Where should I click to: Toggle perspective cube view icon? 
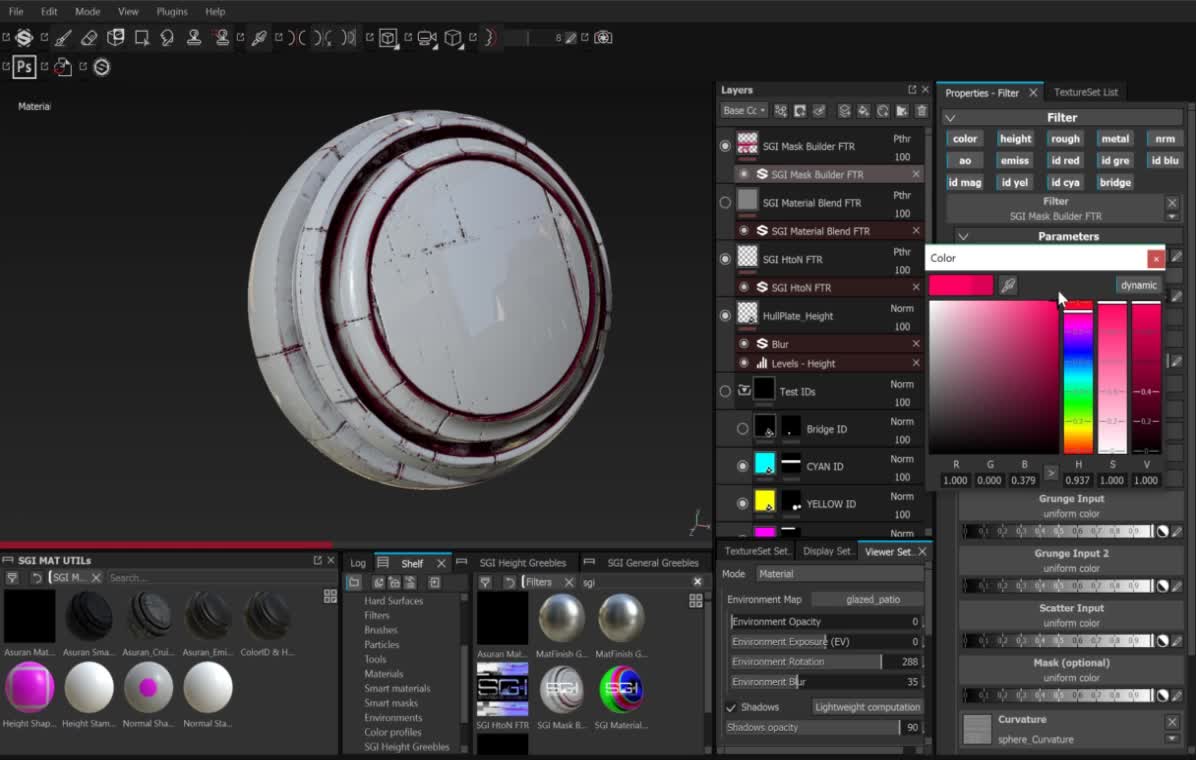453,37
